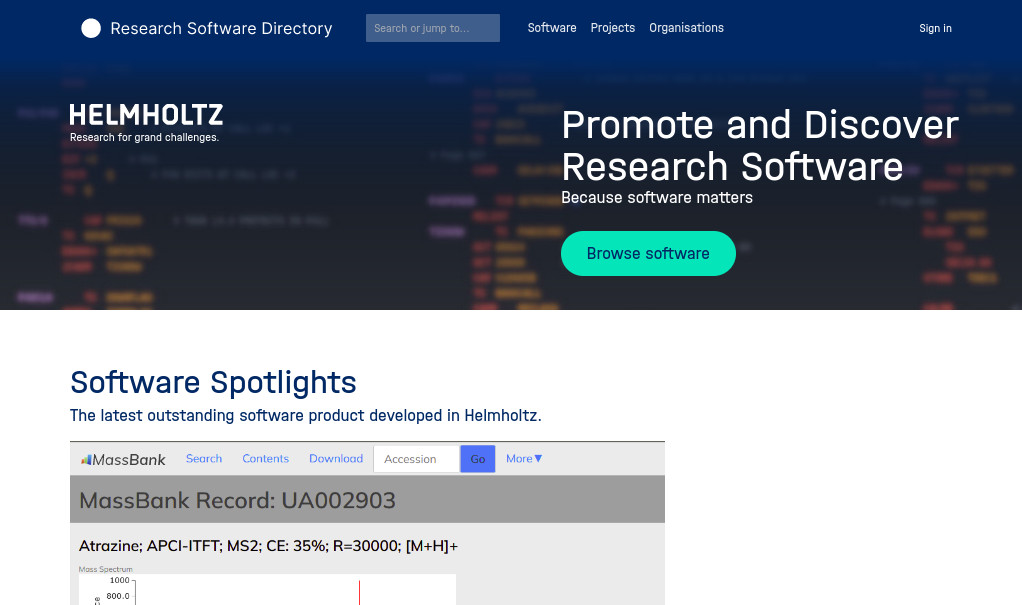The height and width of the screenshot is (605, 1022).
Task: Click 'The latest outstanding software product' subtitle
Action: (306, 415)
